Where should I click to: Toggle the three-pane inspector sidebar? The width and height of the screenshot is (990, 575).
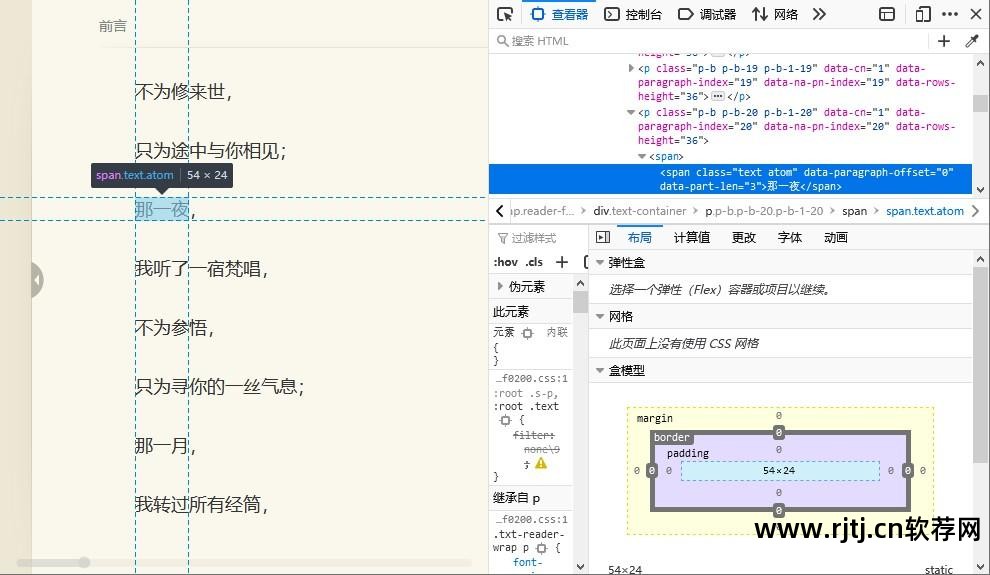pyautogui.click(x=603, y=237)
